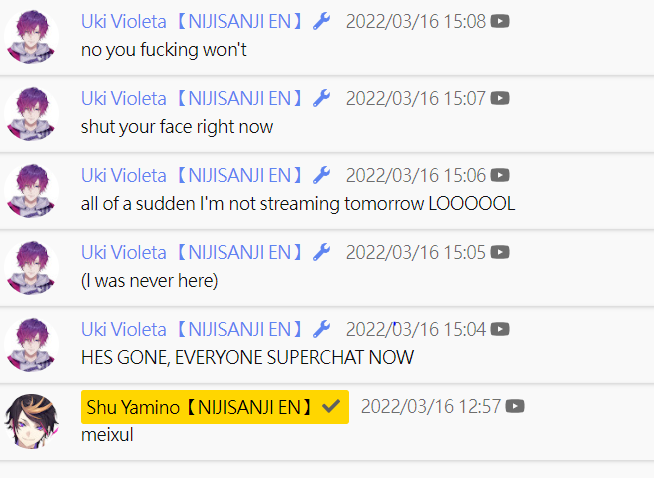Open YouTube icon next to 15:05 message

click(x=500, y=252)
